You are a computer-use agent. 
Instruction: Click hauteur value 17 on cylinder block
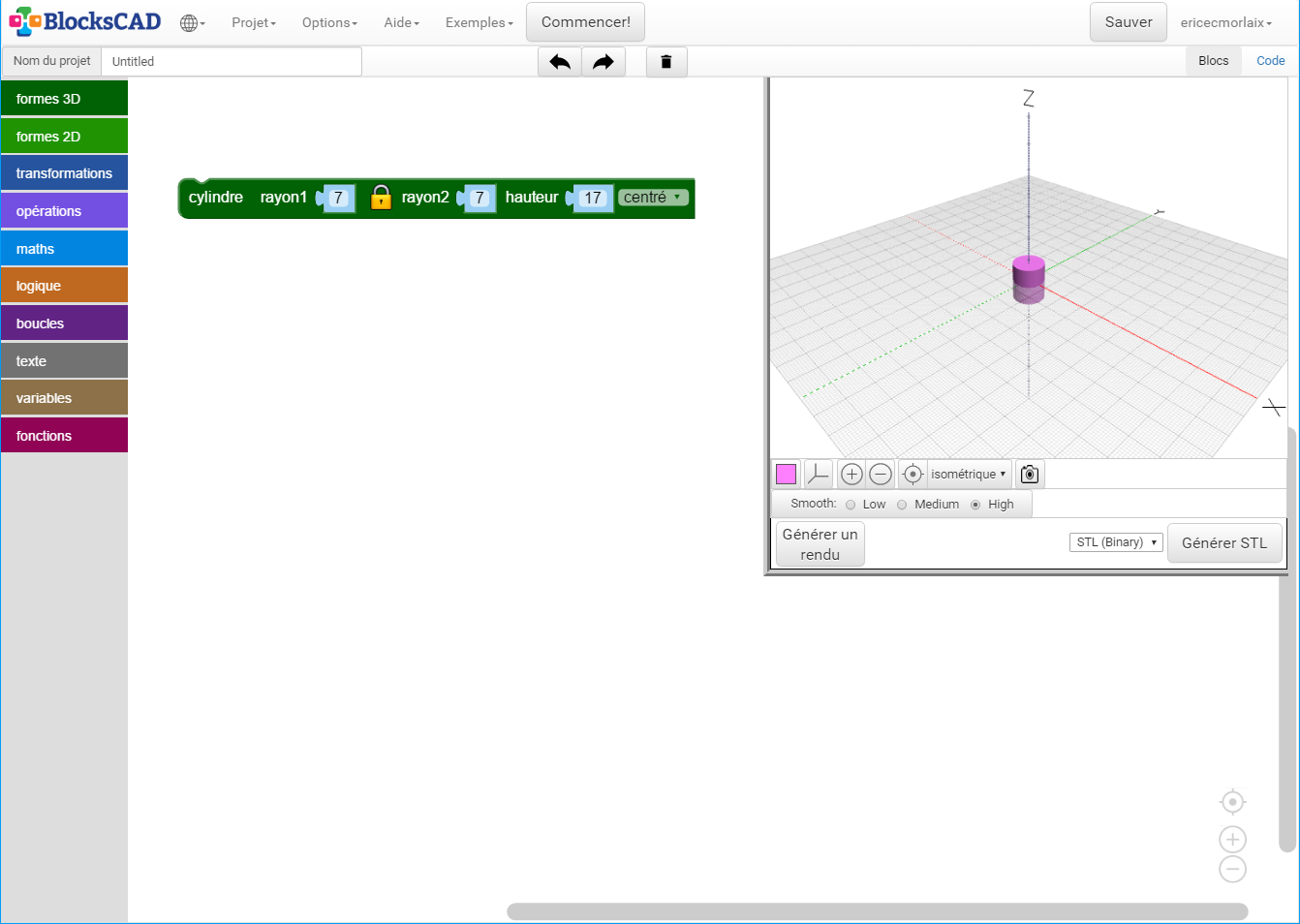pos(593,198)
